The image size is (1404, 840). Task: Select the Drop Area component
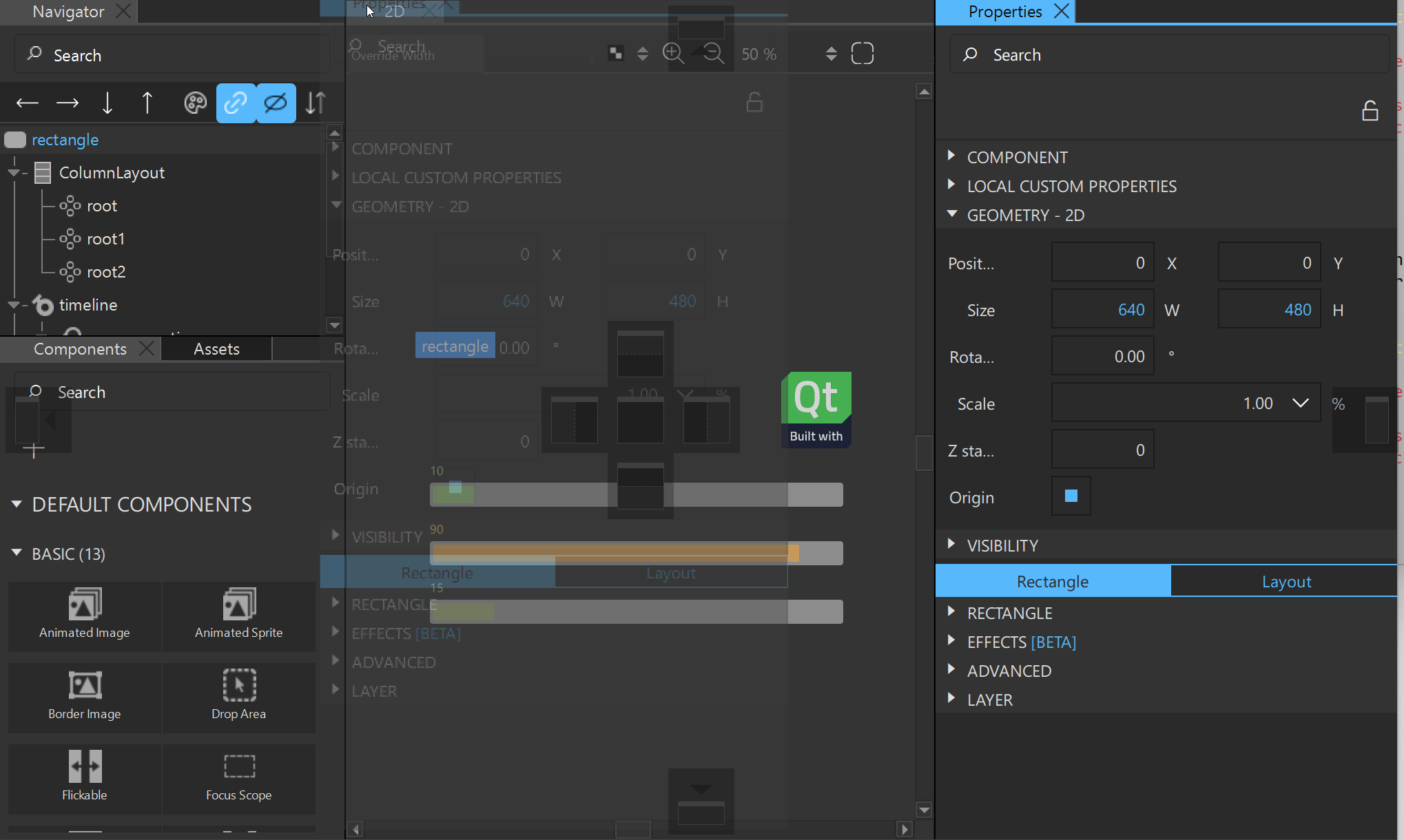point(238,695)
